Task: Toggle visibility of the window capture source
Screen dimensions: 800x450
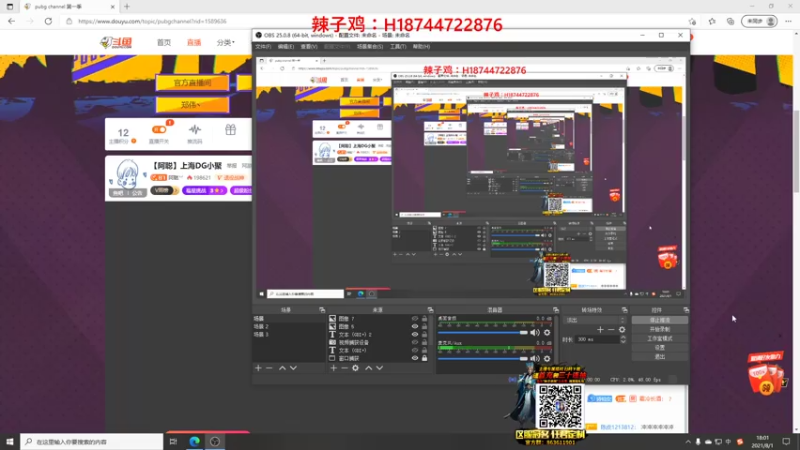Action: click(x=415, y=358)
